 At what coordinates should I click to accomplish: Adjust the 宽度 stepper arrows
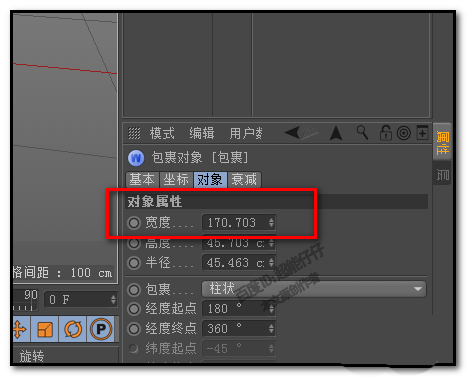click(x=271, y=223)
